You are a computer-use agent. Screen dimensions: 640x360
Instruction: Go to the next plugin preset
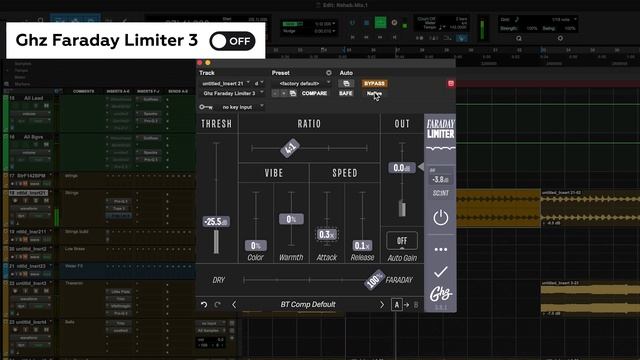[x=382, y=304]
